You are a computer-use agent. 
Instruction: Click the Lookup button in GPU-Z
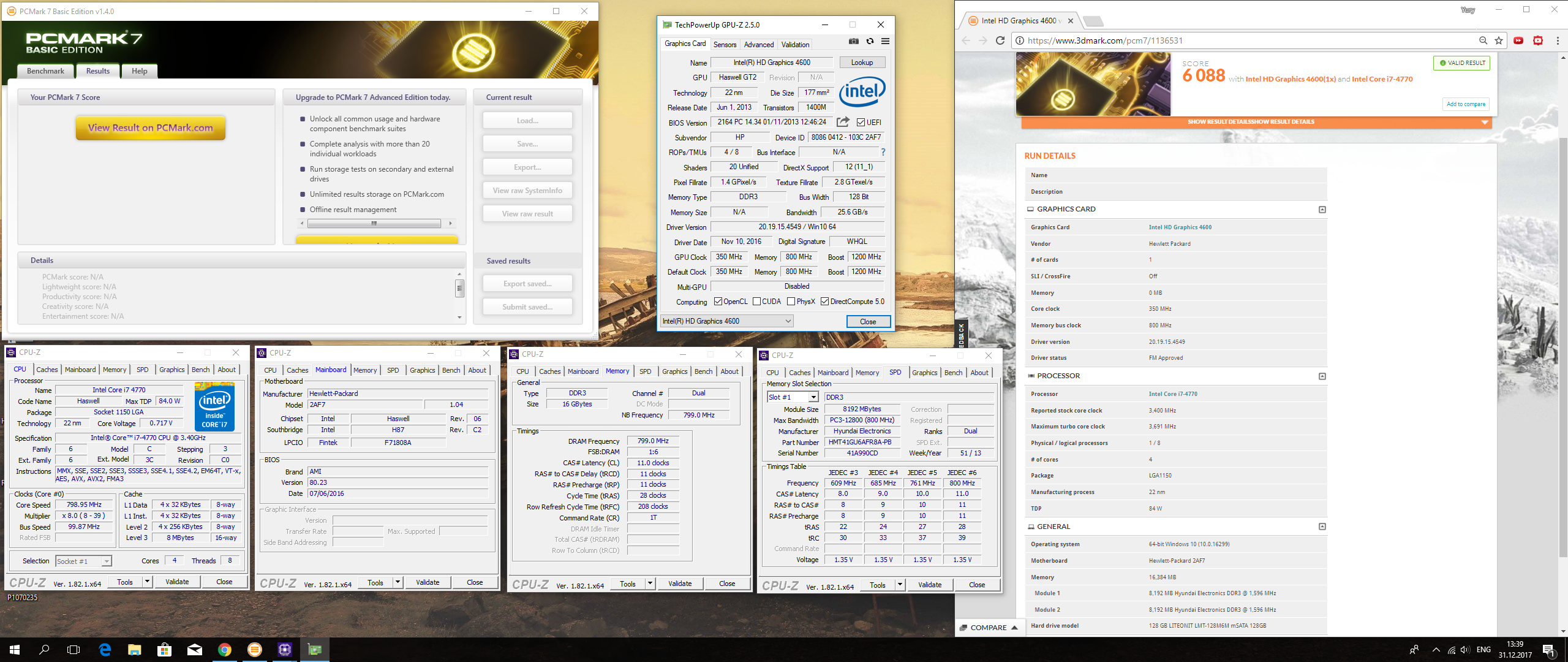pyautogui.click(x=862, y=63)
